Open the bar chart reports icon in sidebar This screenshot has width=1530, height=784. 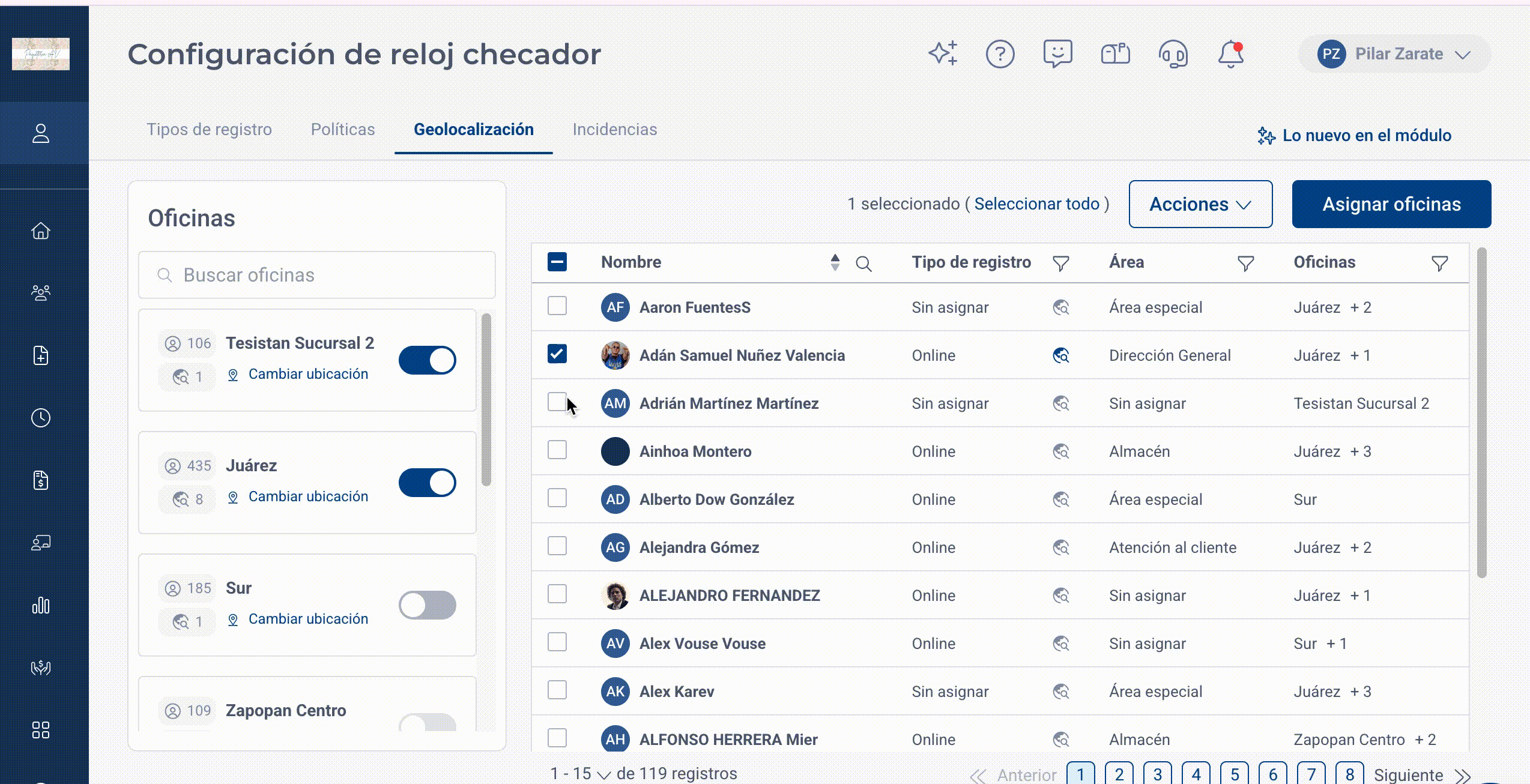point(41,605)
